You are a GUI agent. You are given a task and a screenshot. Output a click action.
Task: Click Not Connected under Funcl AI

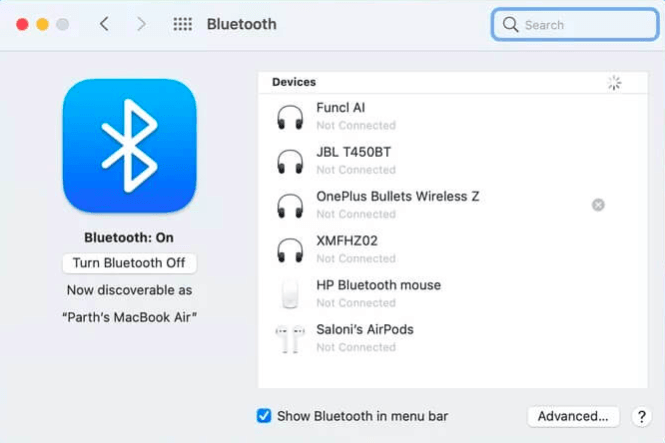point(356,125)
